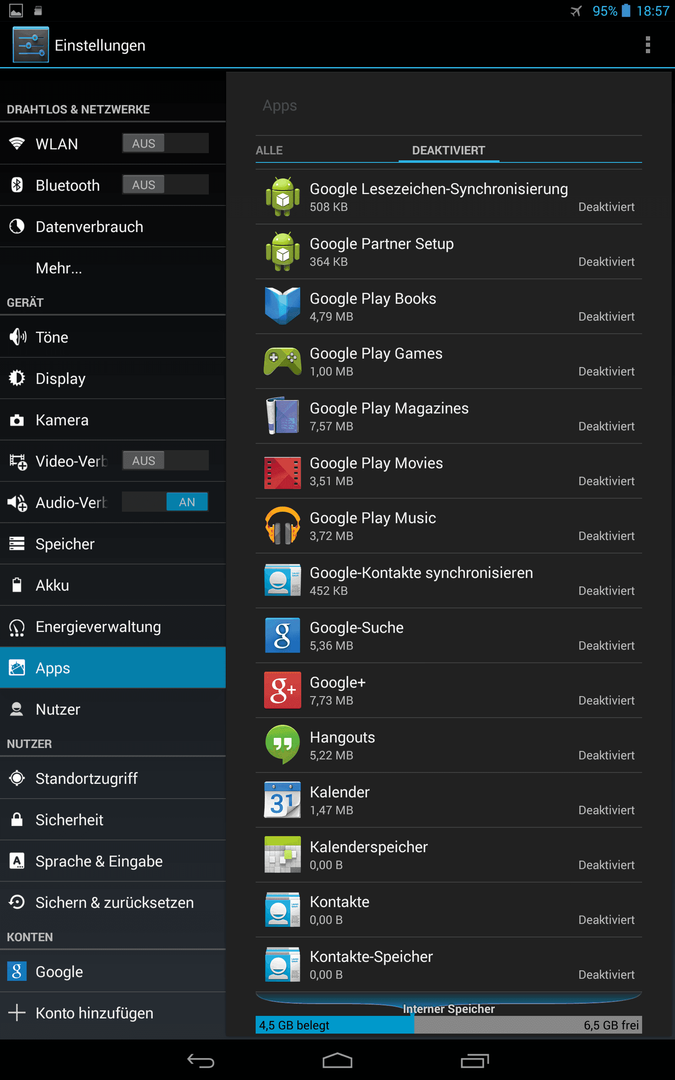Open Sprache & Eingabe settings
The width and height of the screenshot is (675, 1080).
[x=113, y=861]
